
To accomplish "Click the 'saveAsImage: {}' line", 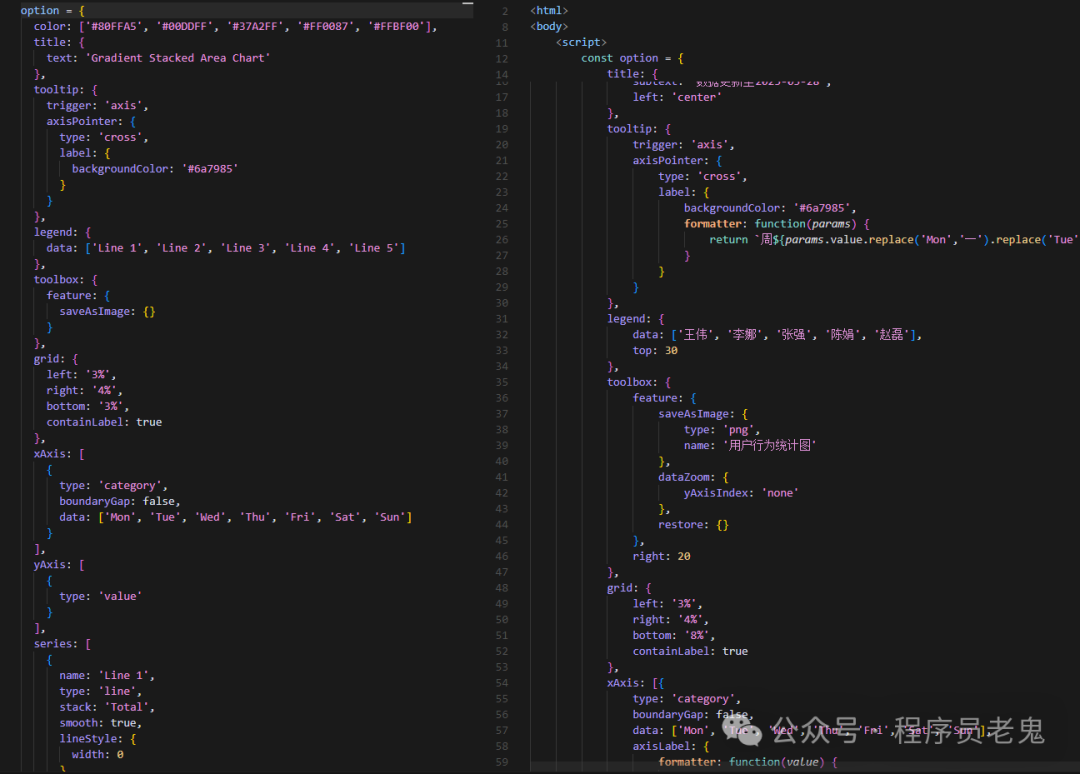I will [x=107, y=311].
